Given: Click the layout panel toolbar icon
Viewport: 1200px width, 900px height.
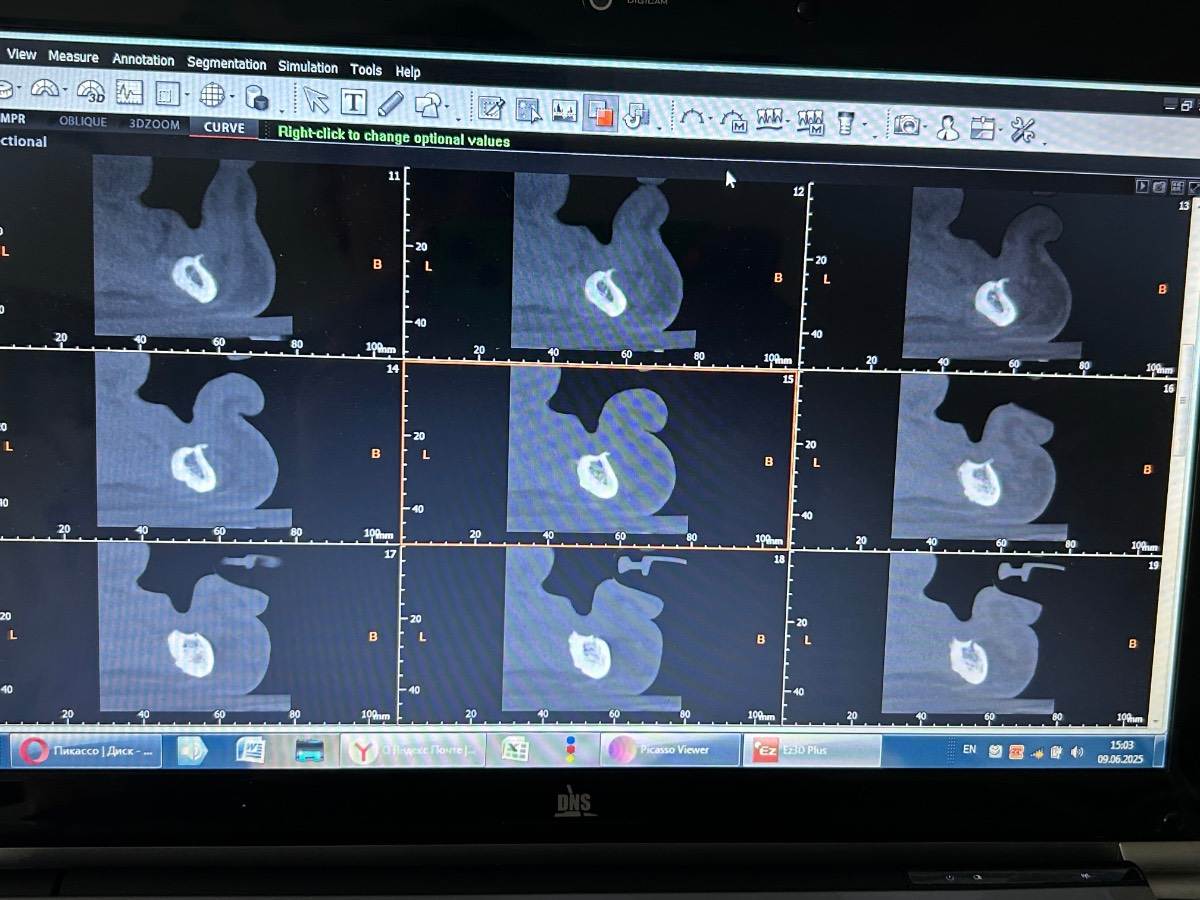Looking at the screenshot, I should coord(983,129).
